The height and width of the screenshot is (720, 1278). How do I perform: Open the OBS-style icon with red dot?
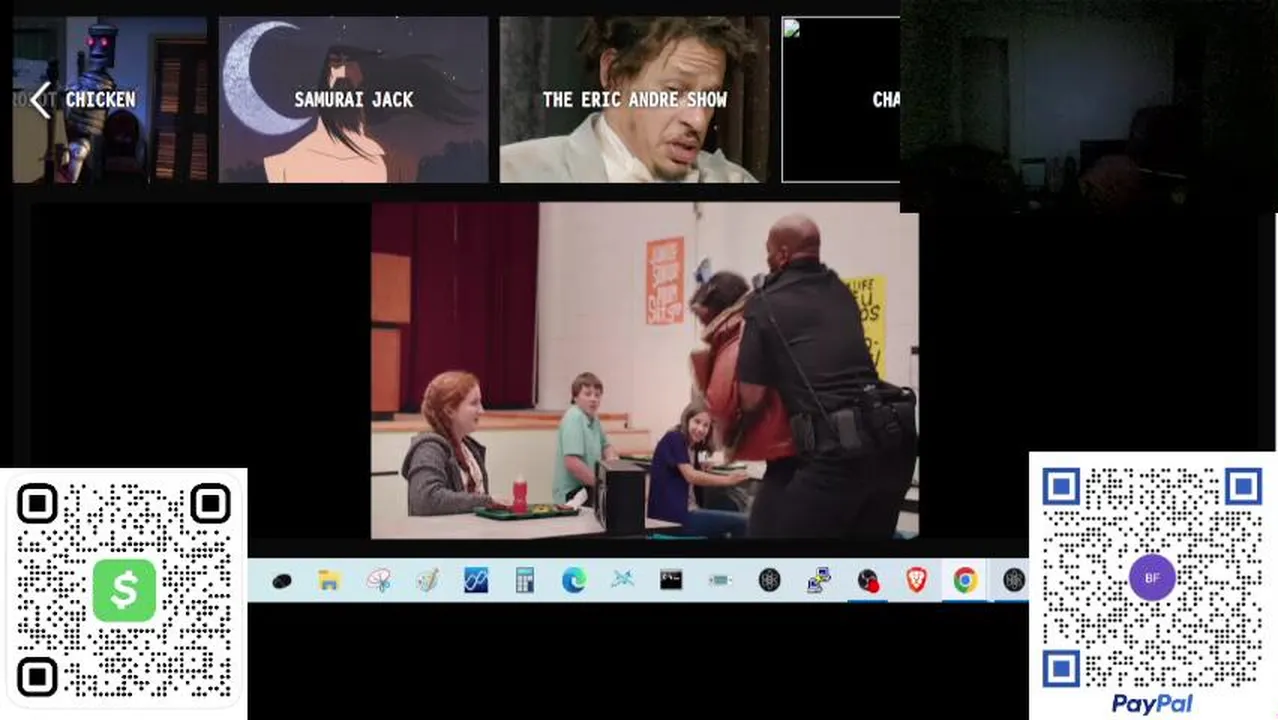(867, 580)
